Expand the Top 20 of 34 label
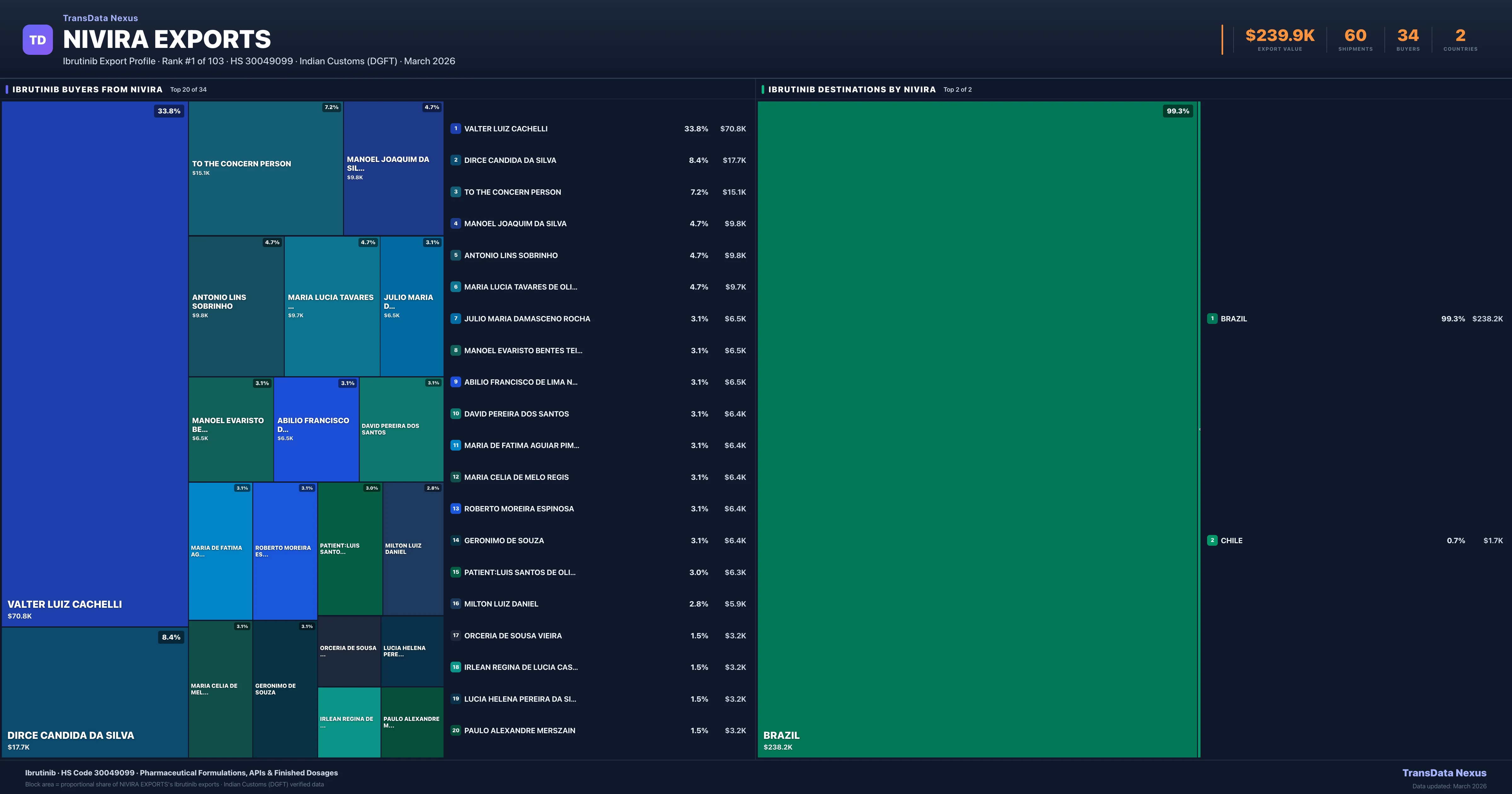The image size is (1512, 794). point(188,90)
